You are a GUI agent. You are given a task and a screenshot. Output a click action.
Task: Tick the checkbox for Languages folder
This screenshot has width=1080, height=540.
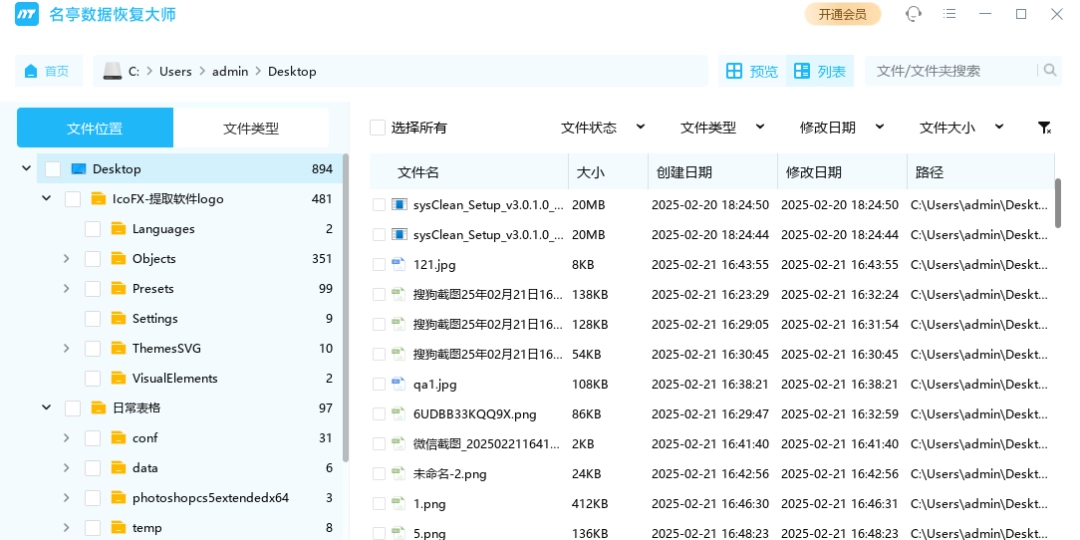point(92,229)
